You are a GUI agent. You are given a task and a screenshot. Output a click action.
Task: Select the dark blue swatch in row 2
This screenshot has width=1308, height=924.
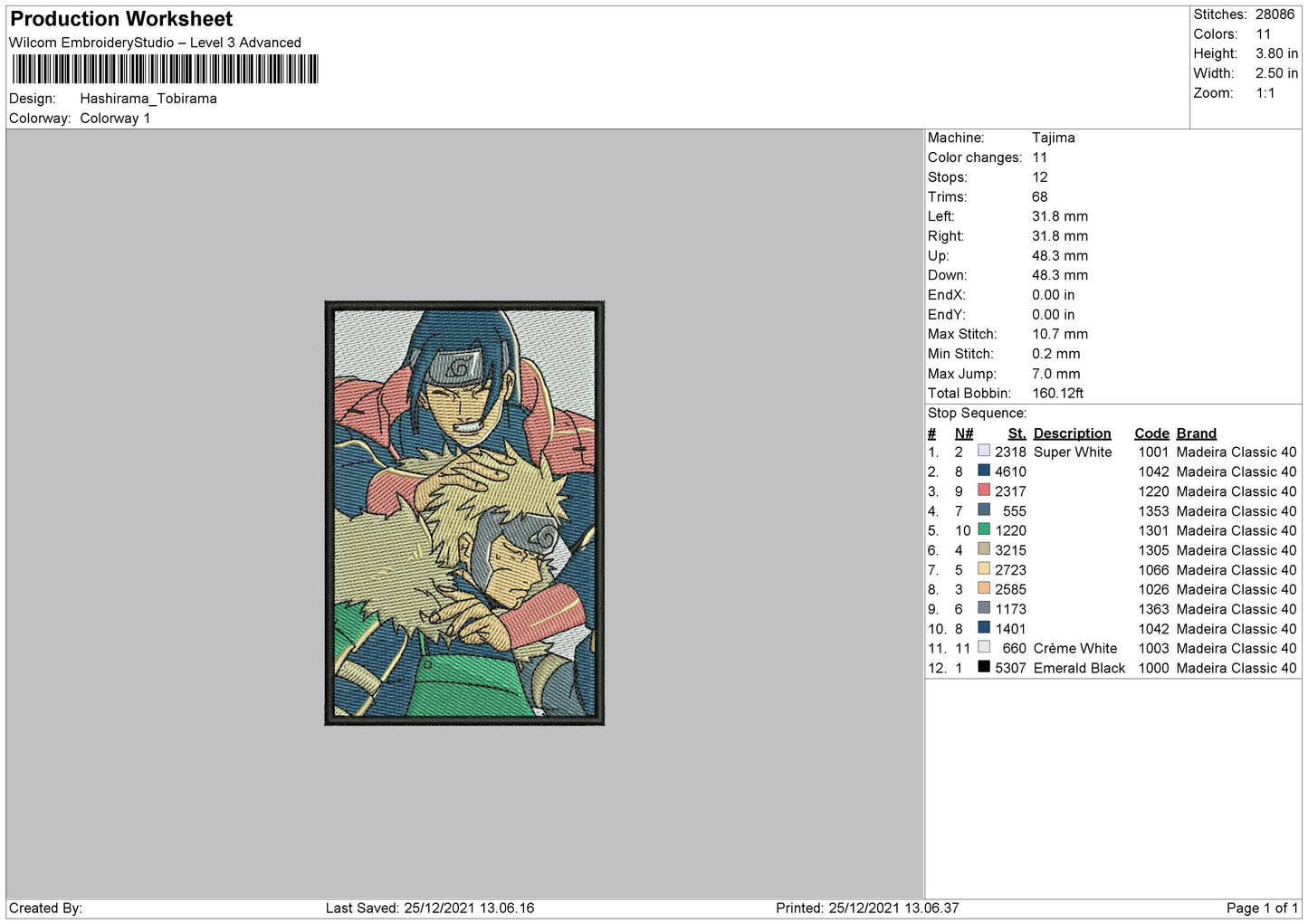(984, 471)
